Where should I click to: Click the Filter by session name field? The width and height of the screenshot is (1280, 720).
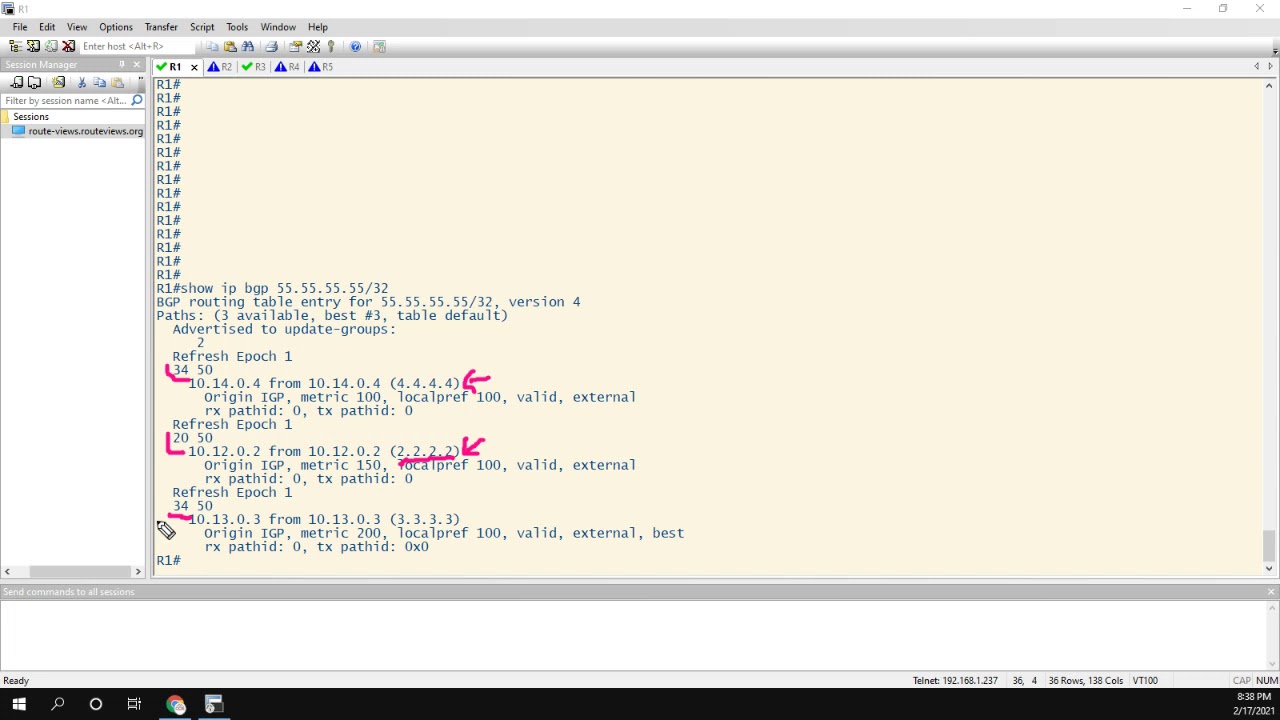(66, 100)
